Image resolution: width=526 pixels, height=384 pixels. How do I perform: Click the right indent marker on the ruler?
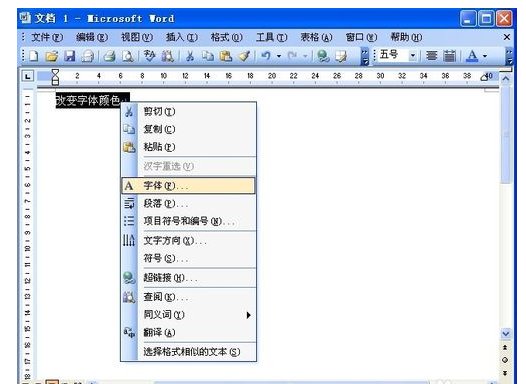coord(484,77)
